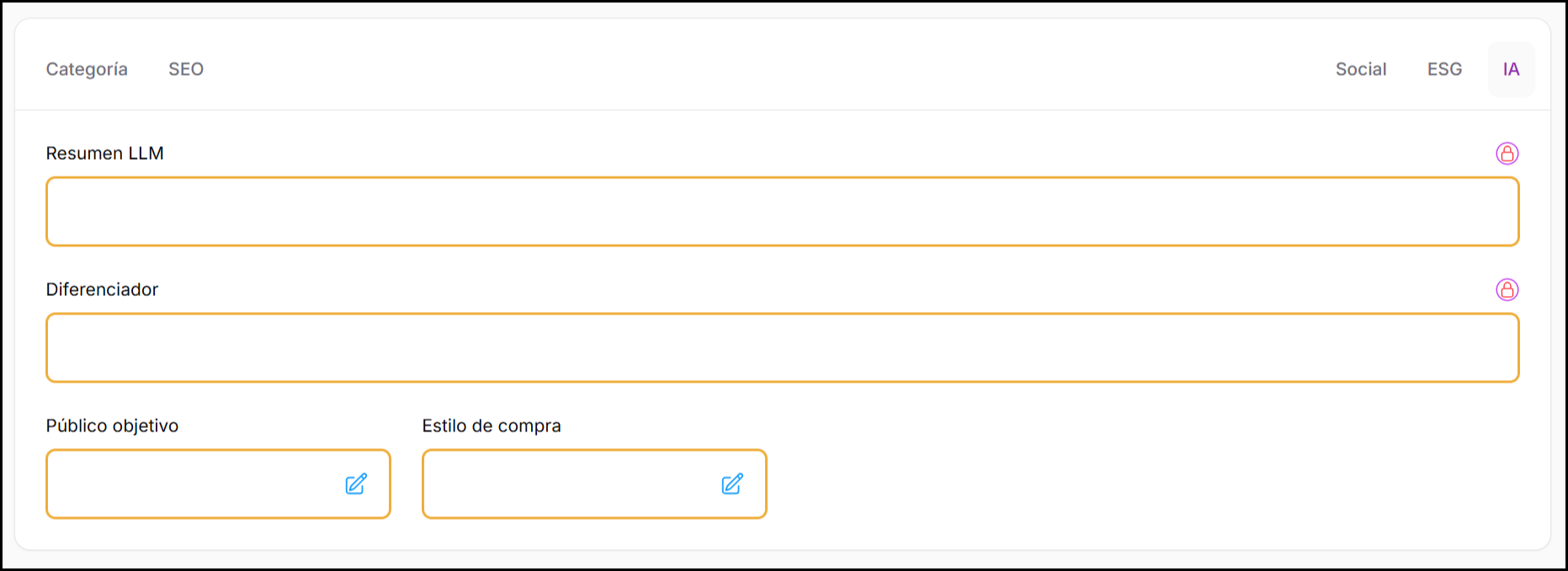Click the Estilo de compra label

(x=492, y=426)
